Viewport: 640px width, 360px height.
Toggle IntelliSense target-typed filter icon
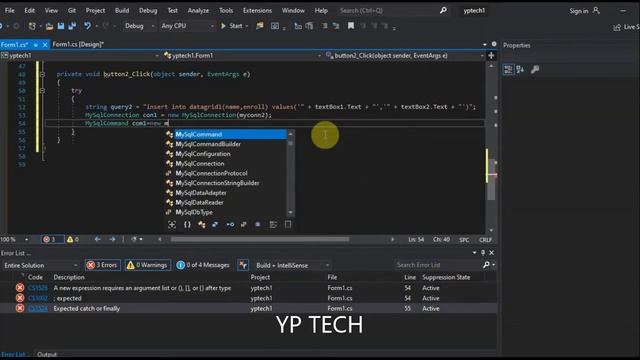pyautogui.click(x=172, y=224)
